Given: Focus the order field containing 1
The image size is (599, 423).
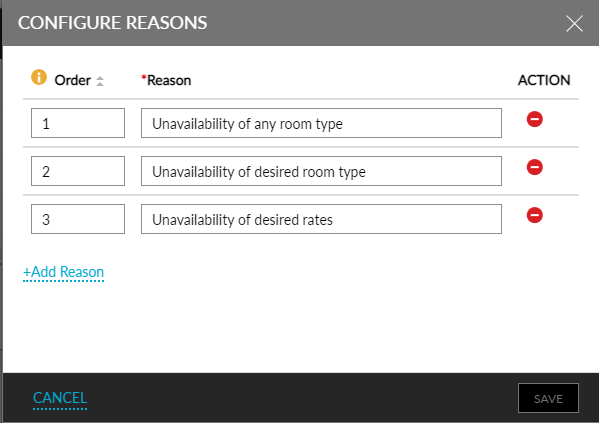Looking at the screenshot, I should tap(78, 123).
